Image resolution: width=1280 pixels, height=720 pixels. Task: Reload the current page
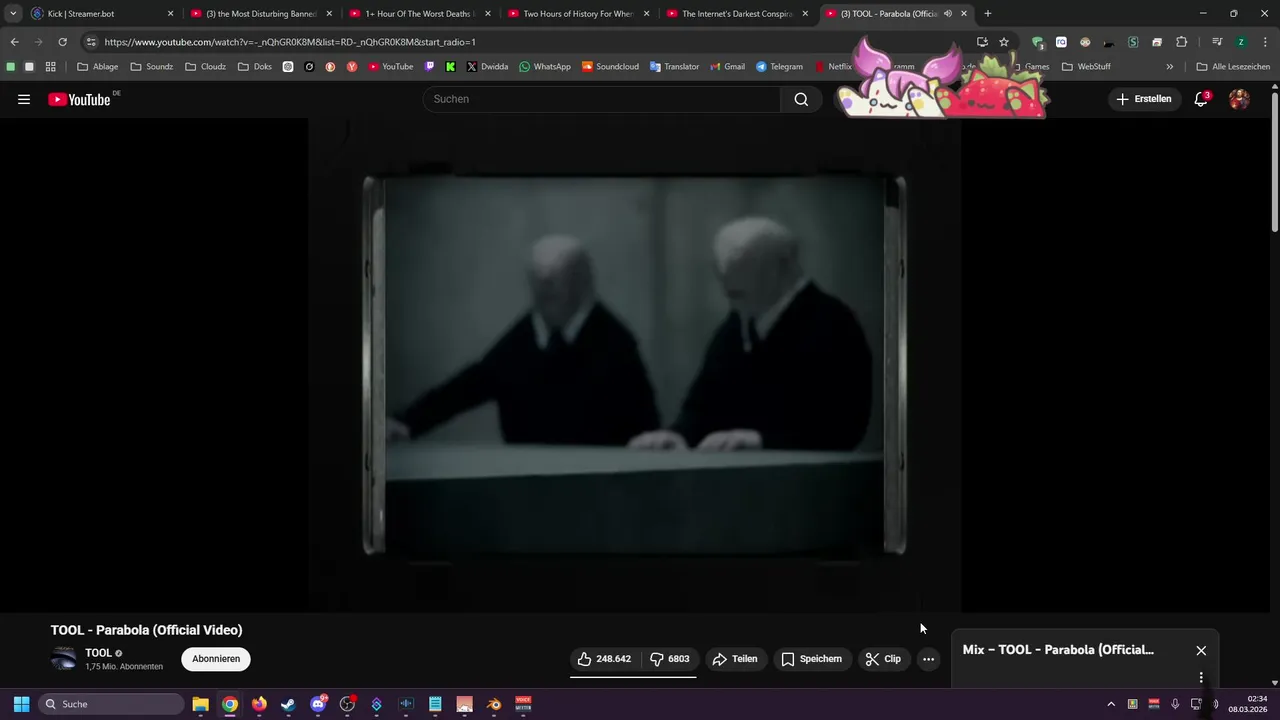pyautogui.click(x=62, y=42)
